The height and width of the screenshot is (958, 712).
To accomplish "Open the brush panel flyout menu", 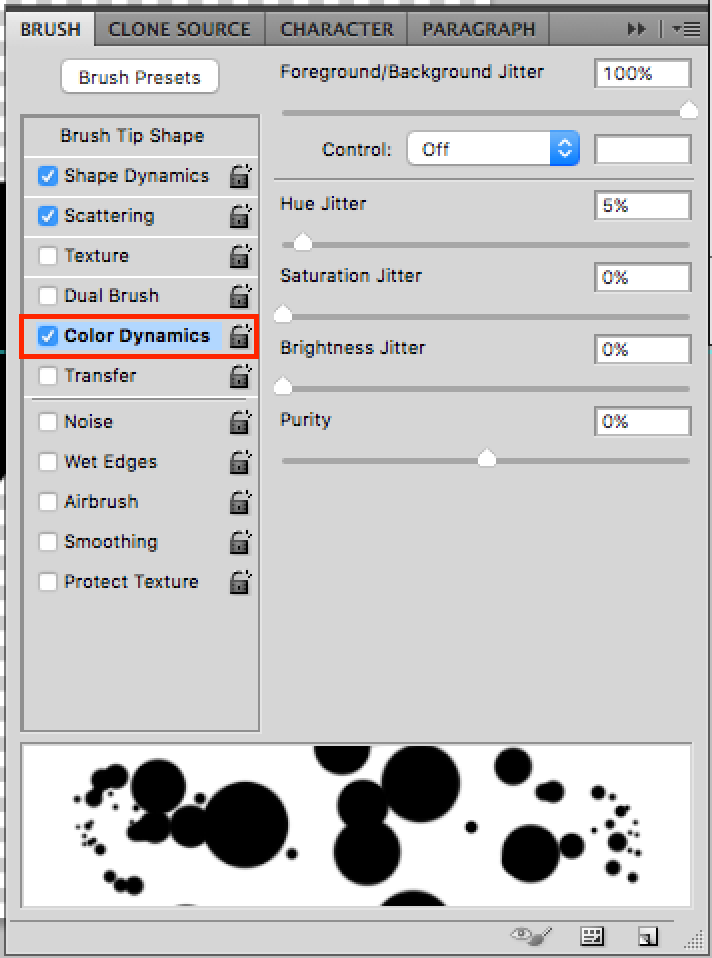I will tap(686, 29).
